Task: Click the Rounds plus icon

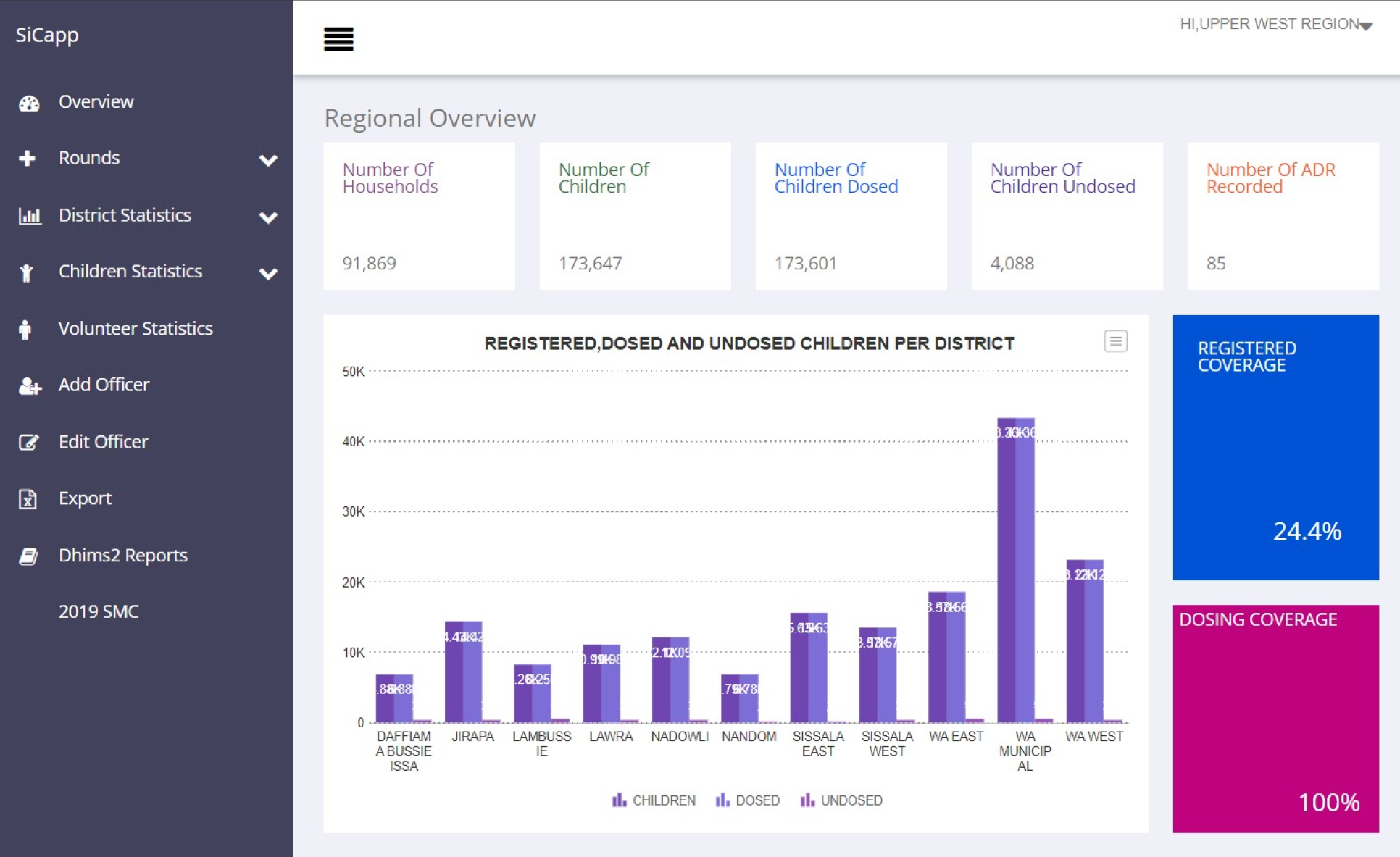Action: pyautogui.click(x=28, y=159)
